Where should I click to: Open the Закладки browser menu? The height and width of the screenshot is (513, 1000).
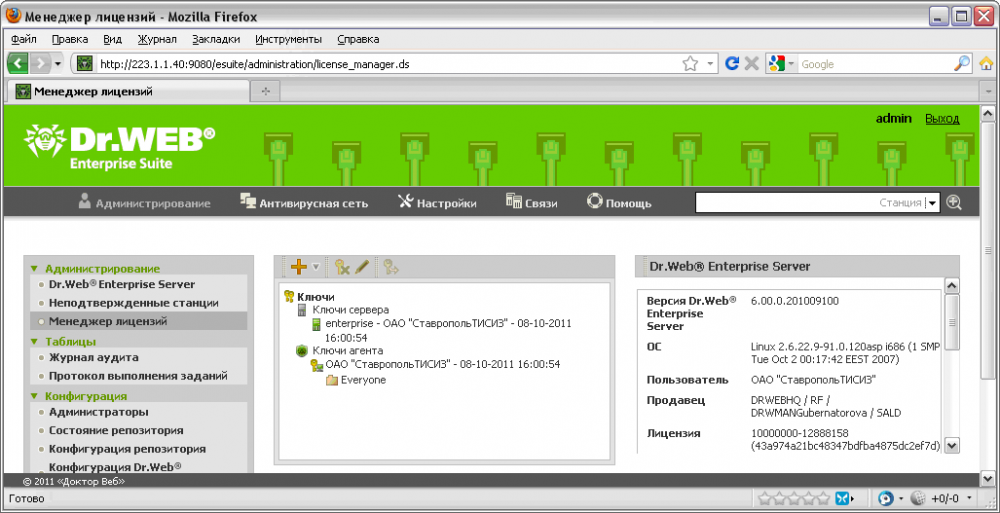pyautogui.click(x=216, y=39)
